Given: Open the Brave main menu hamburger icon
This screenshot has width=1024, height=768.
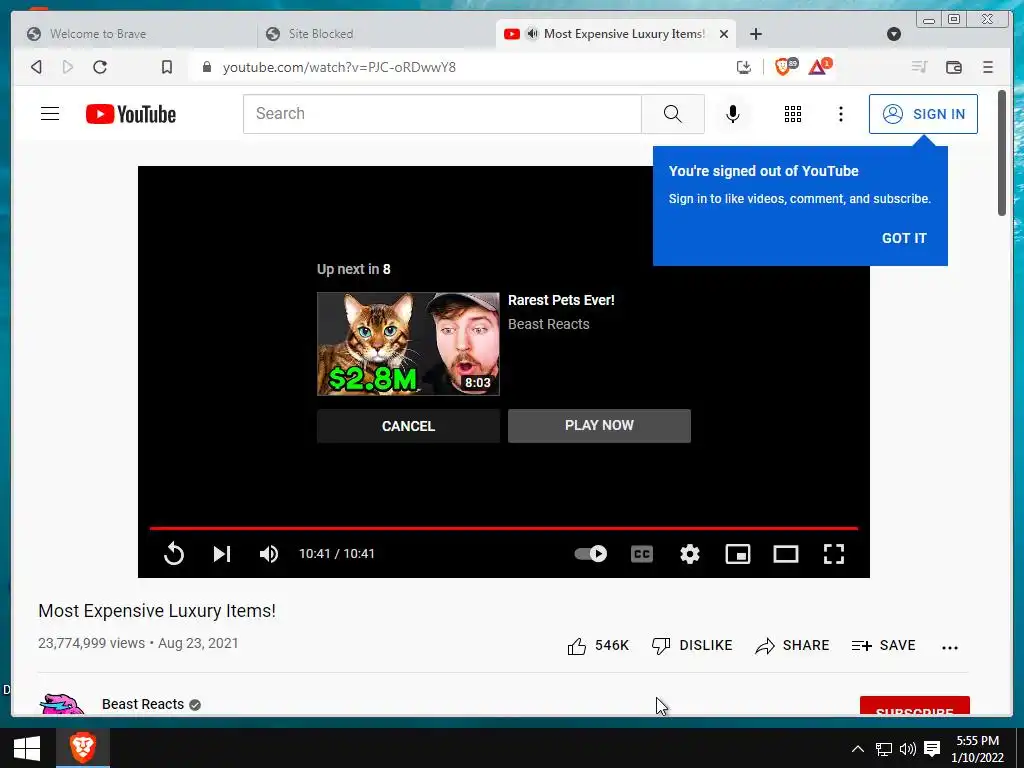Looking at the screenshot, I should coord(988,67).
